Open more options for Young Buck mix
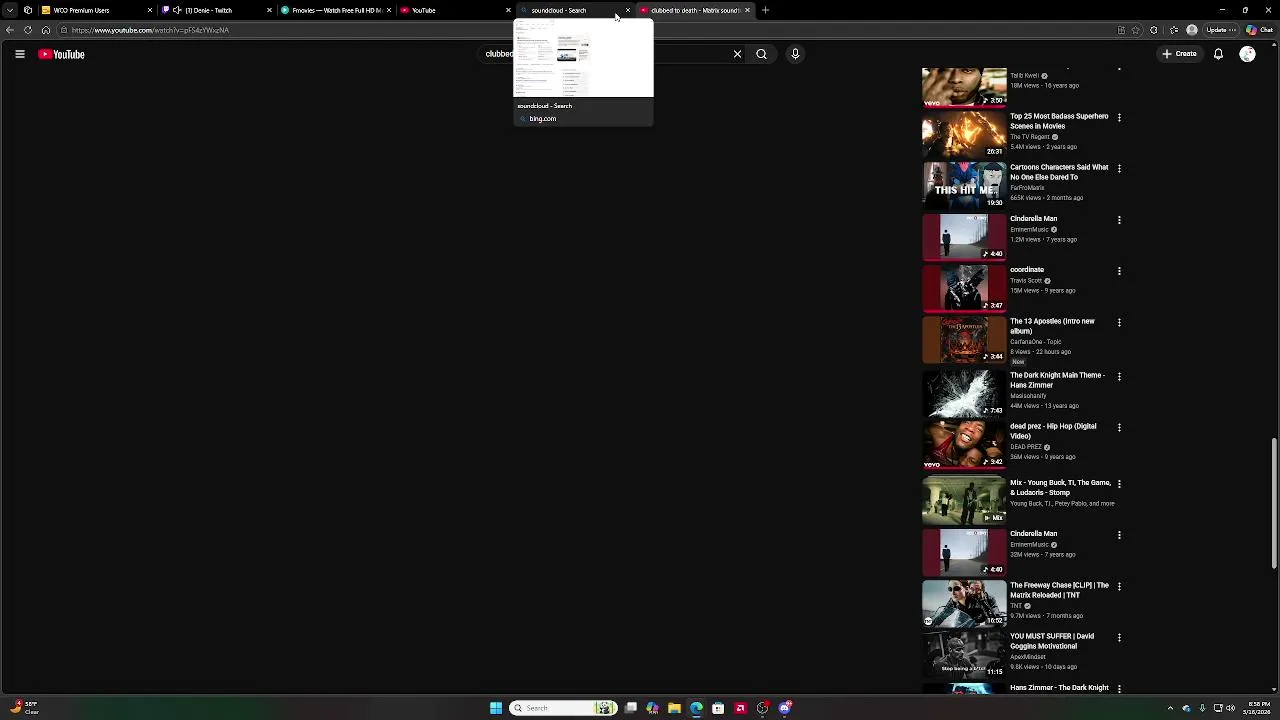 click(x=1119, y=484)
